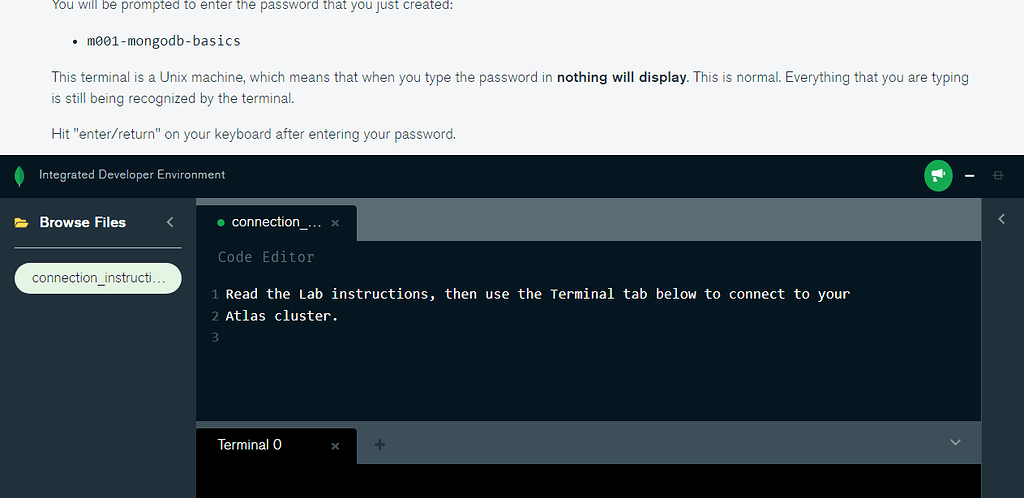This screenshot has height=498, width=1024.
Task: Click empty line 3 in code editor
Action: (500, 338)
